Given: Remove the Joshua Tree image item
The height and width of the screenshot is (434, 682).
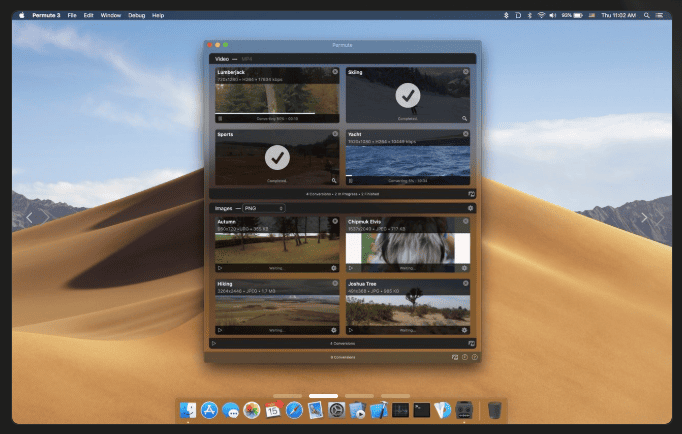Looking at the screenshot, I should 465,284.
